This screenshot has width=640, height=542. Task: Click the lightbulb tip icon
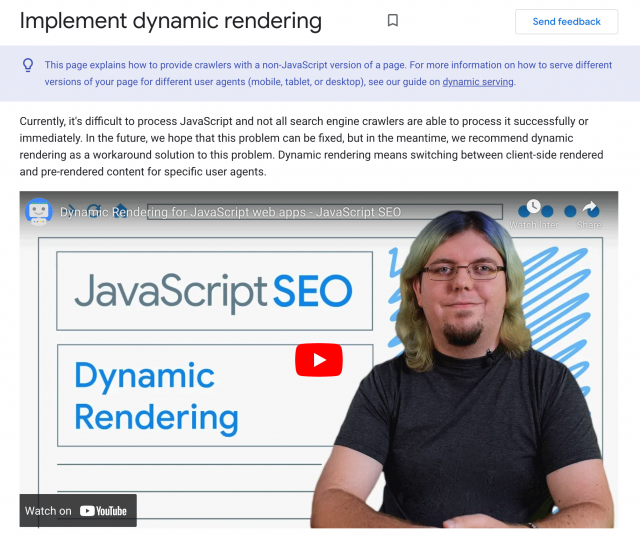tap(28, 65)
